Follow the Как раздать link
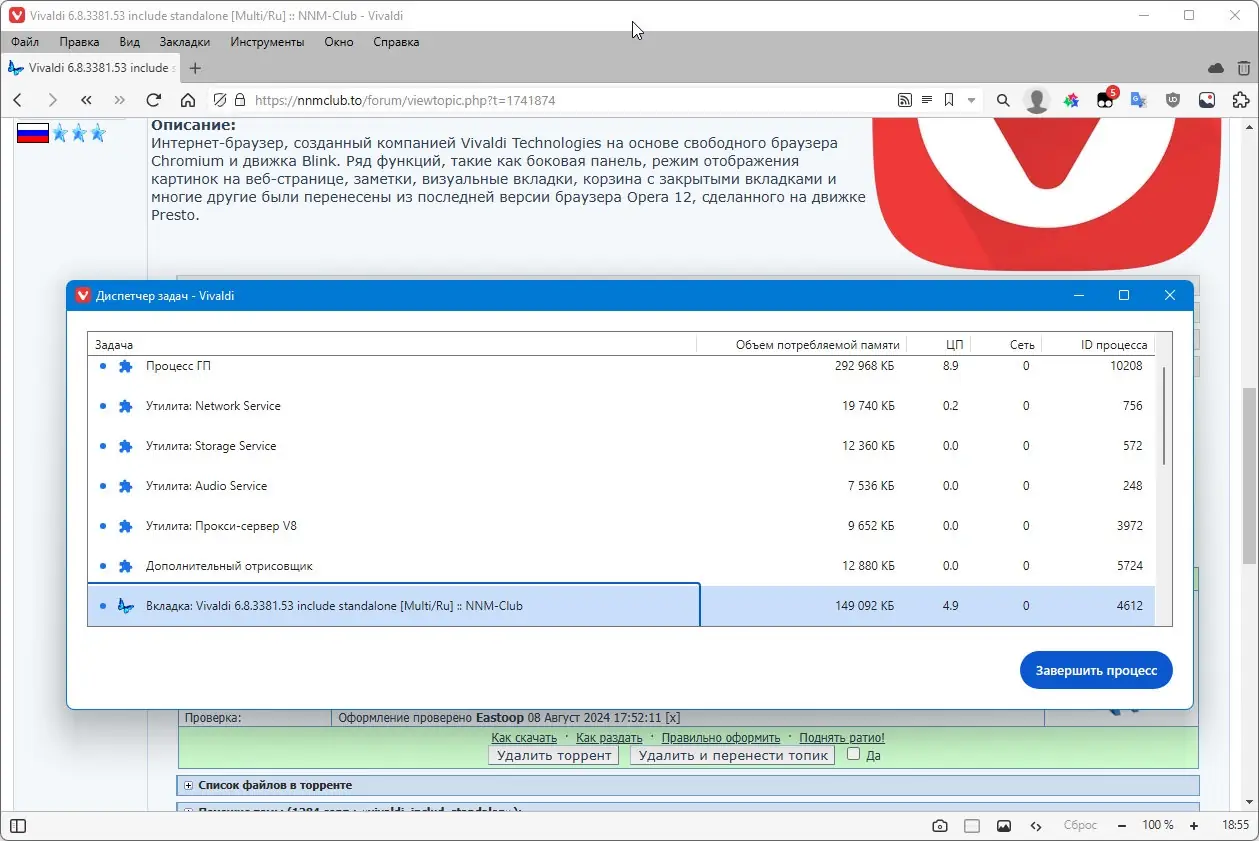This screenshot has width=1259, height=841. coord(609,738)
